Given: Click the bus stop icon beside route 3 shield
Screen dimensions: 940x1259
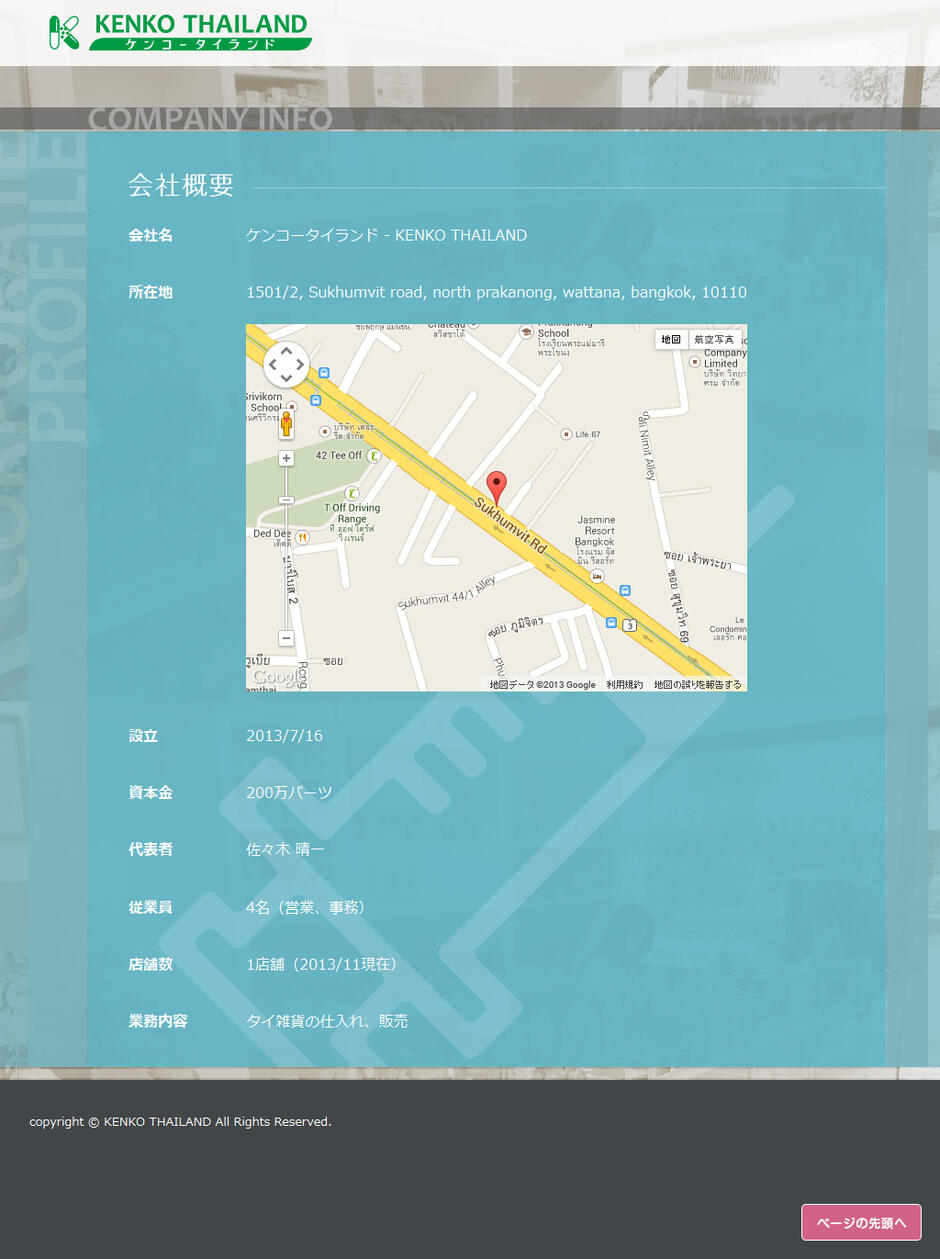Looking at the screenshot, I should coord(611,622).
